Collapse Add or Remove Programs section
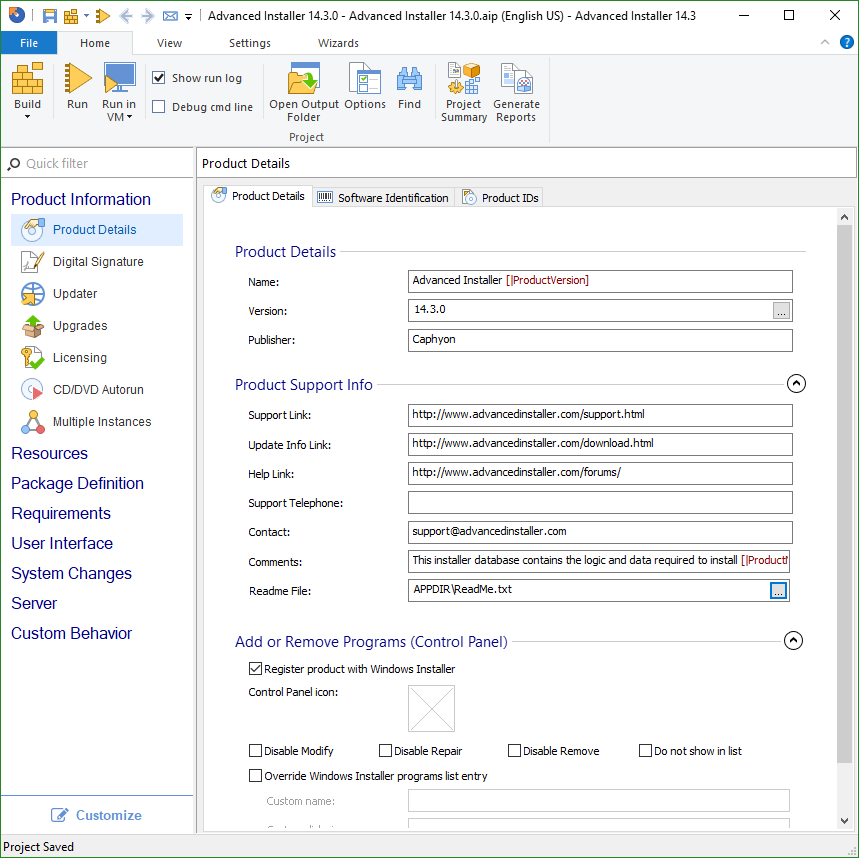859x858 pixels. point(793,640)
